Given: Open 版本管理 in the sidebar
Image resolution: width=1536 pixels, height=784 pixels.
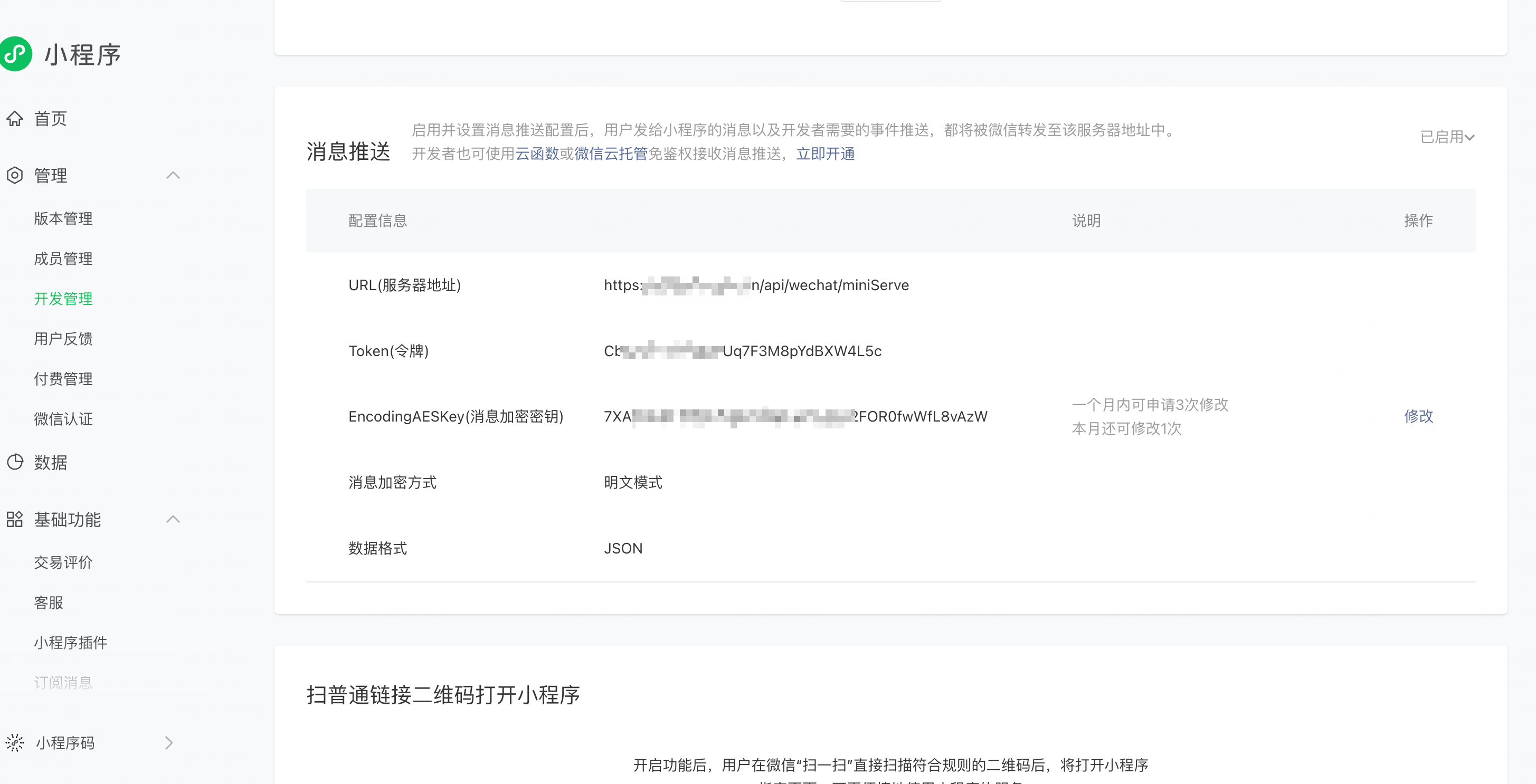Looking at the screenshot, I should 63,219.
